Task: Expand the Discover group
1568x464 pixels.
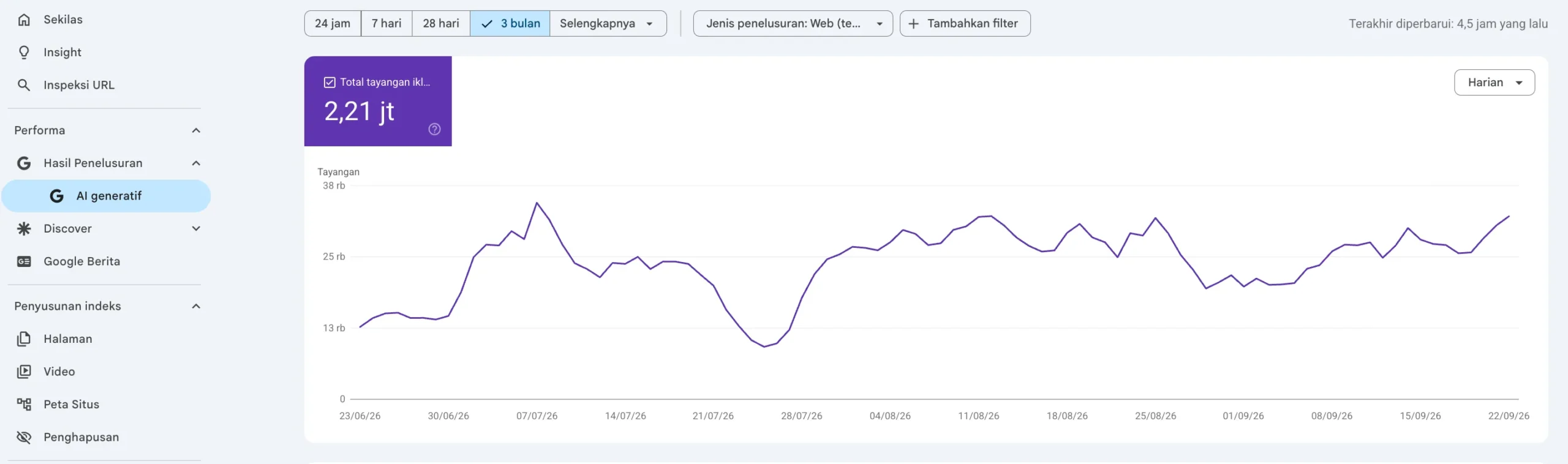Action: [196, 228]
